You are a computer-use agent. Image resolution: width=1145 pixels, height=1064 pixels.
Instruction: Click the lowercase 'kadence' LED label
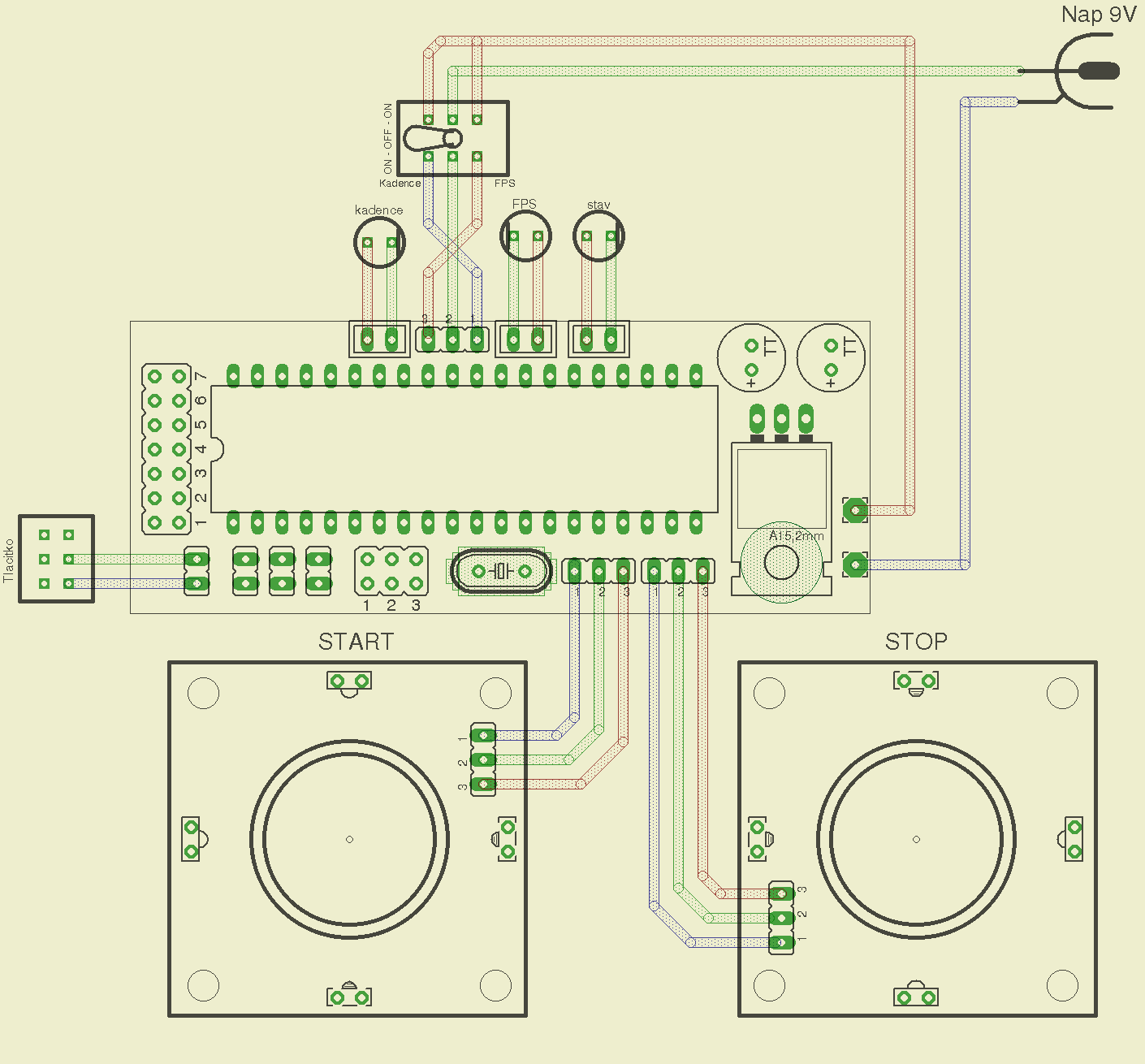378,210
